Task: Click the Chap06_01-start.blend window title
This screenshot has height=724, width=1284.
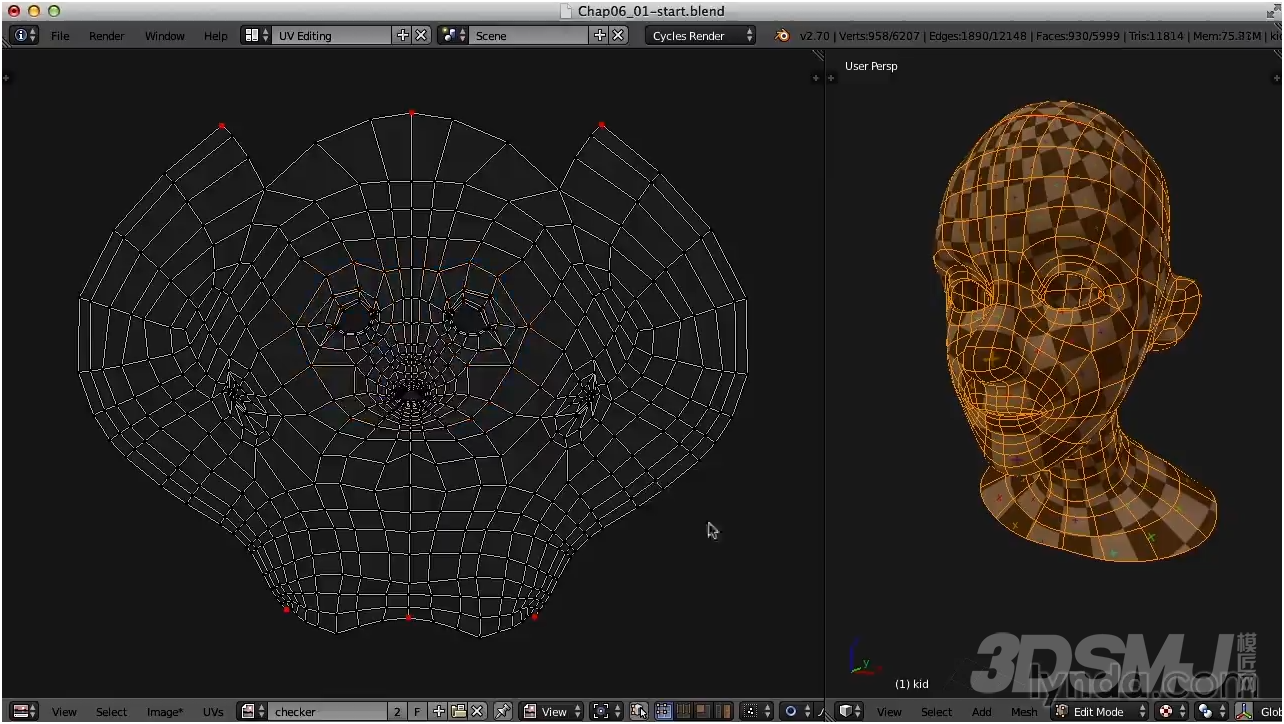Action: 651,11
